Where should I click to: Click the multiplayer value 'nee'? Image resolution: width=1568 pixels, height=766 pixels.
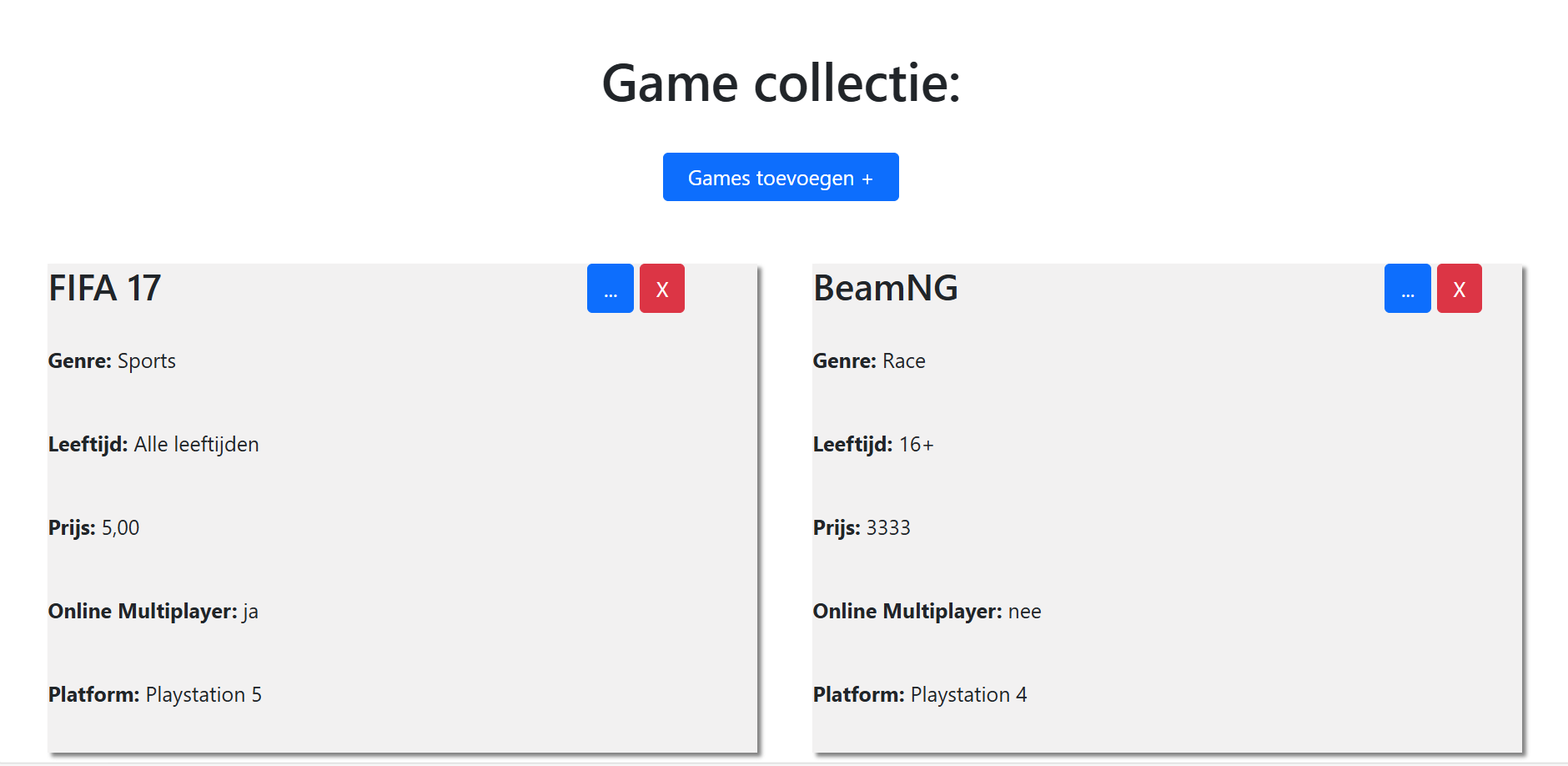(1025, 612)
